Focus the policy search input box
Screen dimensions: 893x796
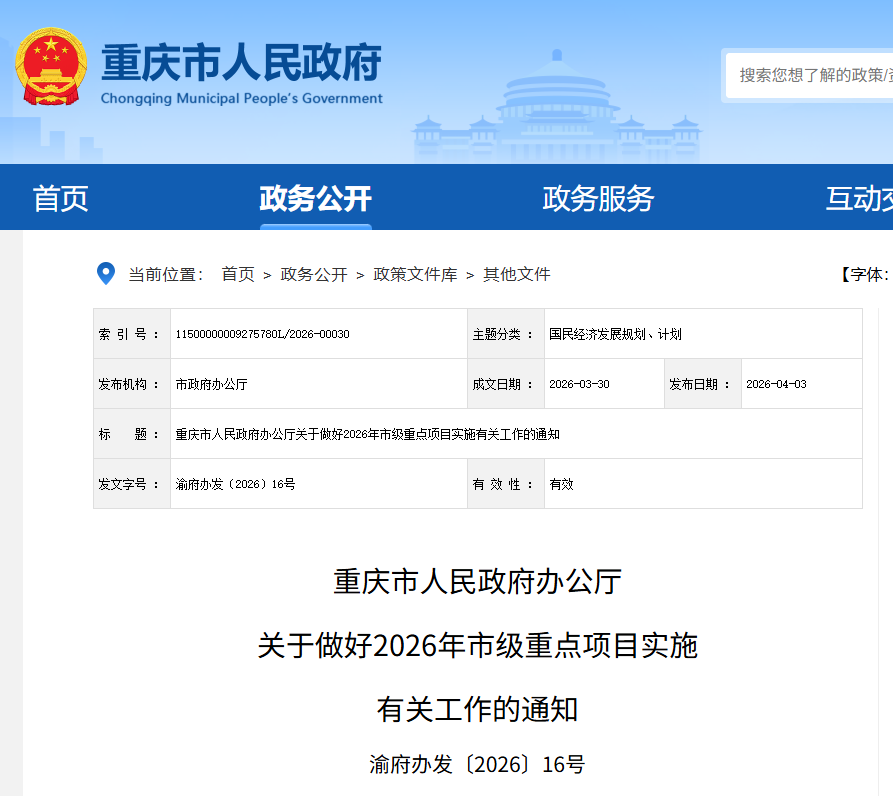pyautogui.click(x=812, y=75)
